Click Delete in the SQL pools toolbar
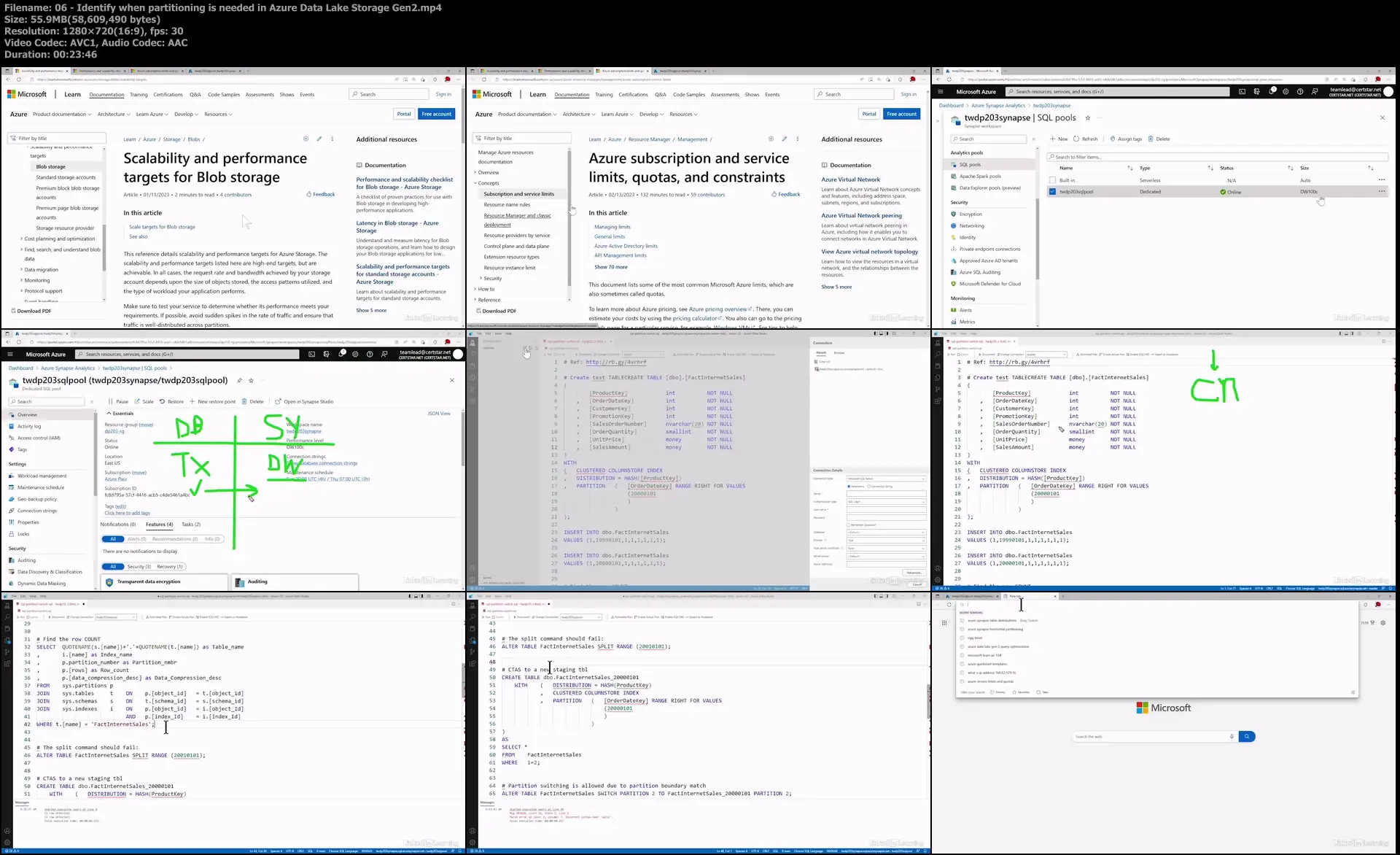 click(1159, 139)
